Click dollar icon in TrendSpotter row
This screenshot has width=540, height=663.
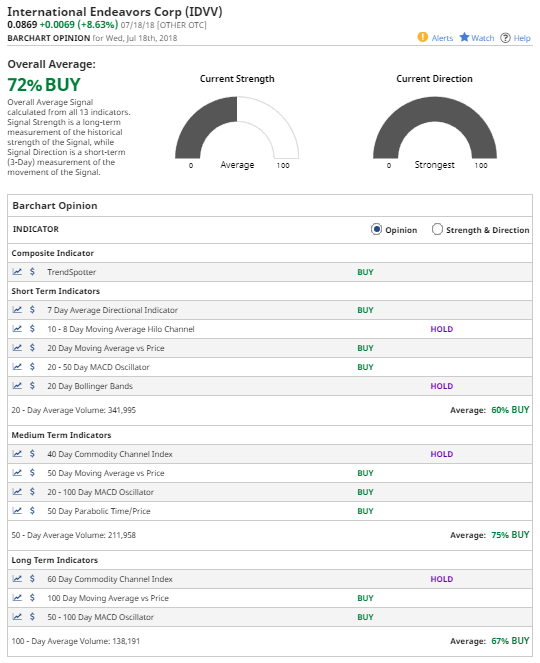(32, 272)
